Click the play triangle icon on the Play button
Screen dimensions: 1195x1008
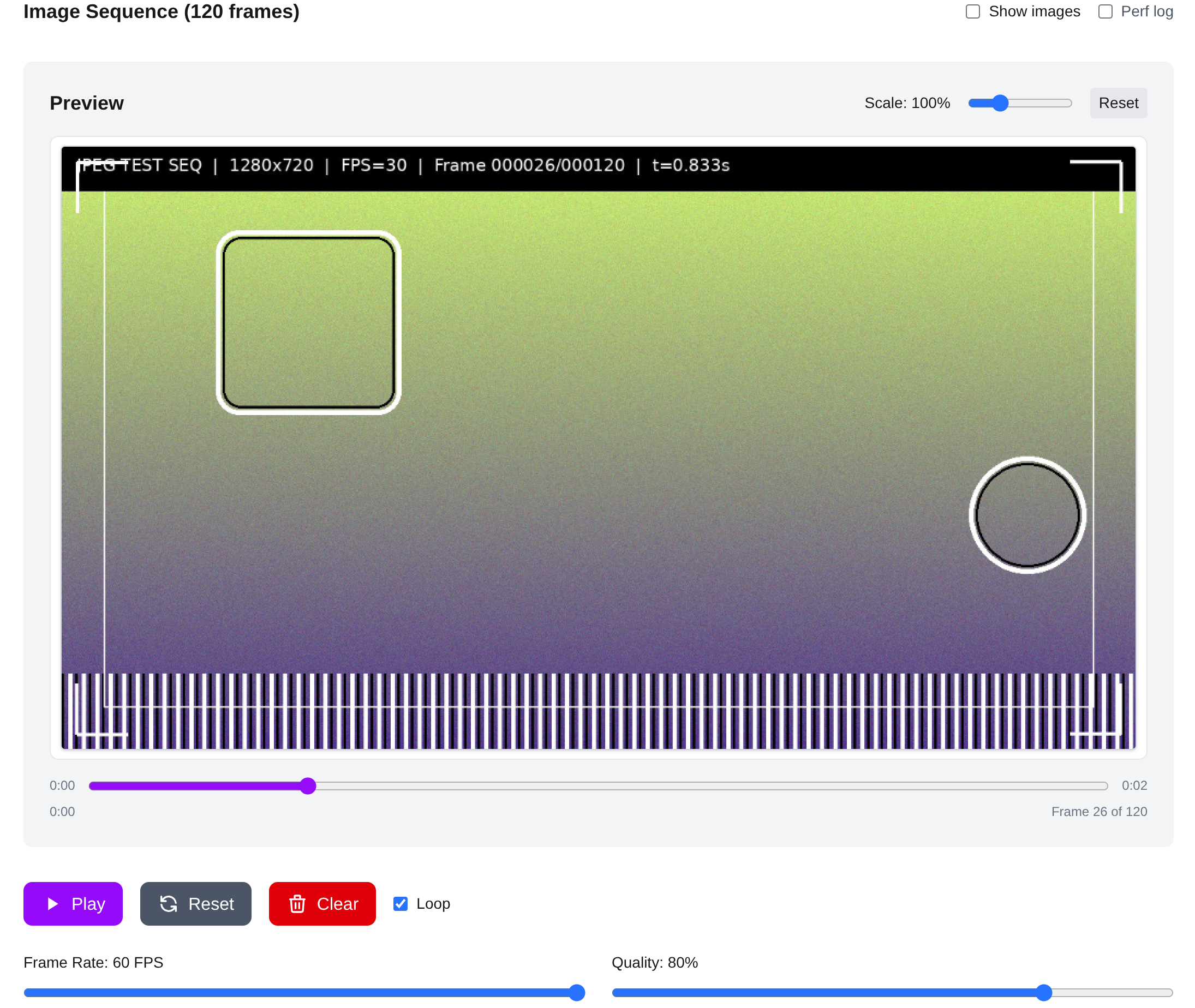click(54, 903)
